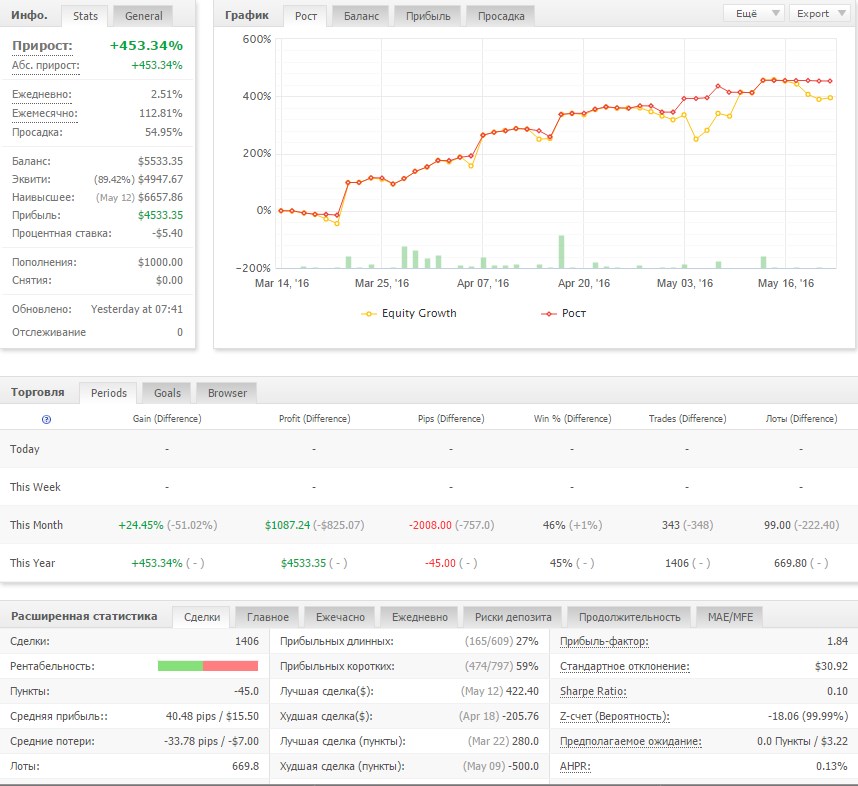
Task: Open the Главное statistics tab
Action: [x=268, y=617]
